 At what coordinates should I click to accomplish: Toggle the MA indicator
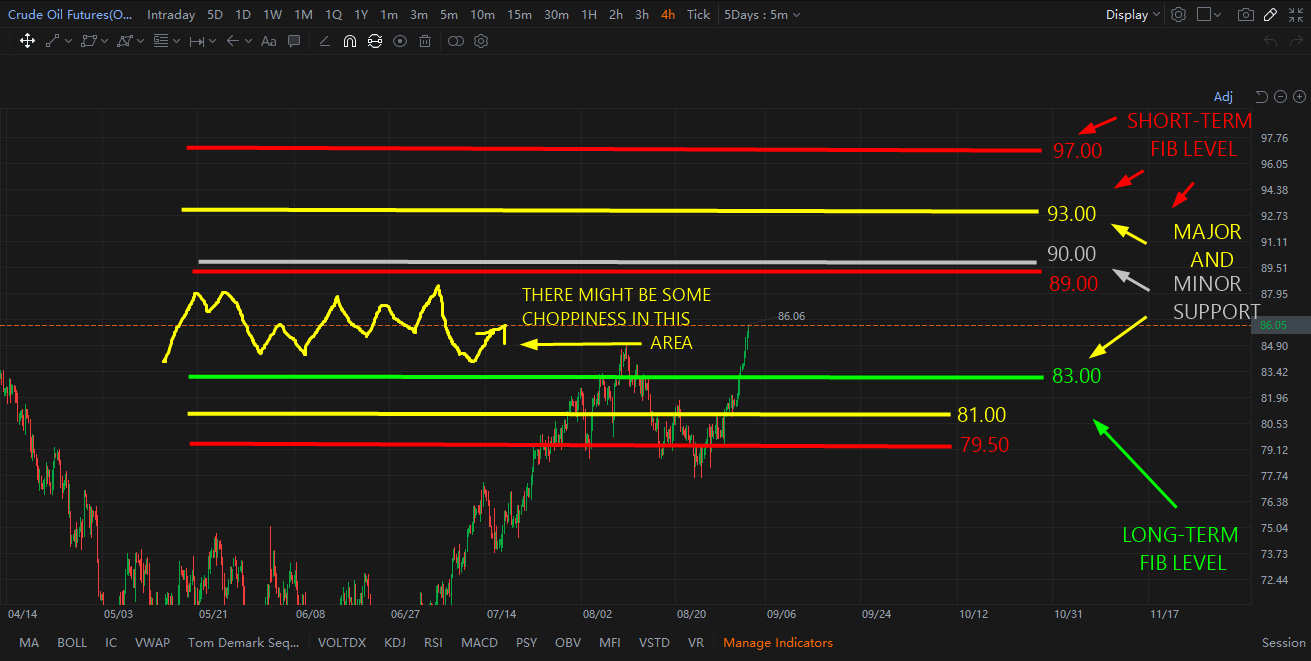coord(29,643)
